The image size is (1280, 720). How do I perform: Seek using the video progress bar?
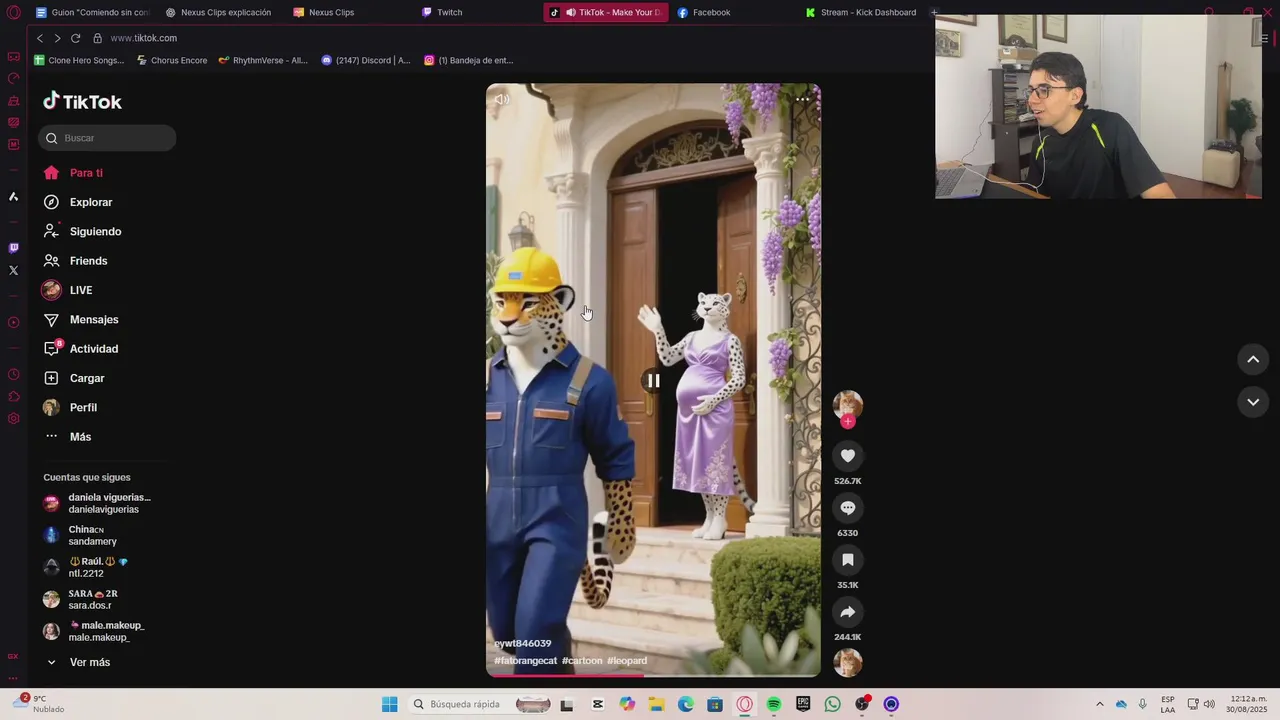(x=653, y=675)
